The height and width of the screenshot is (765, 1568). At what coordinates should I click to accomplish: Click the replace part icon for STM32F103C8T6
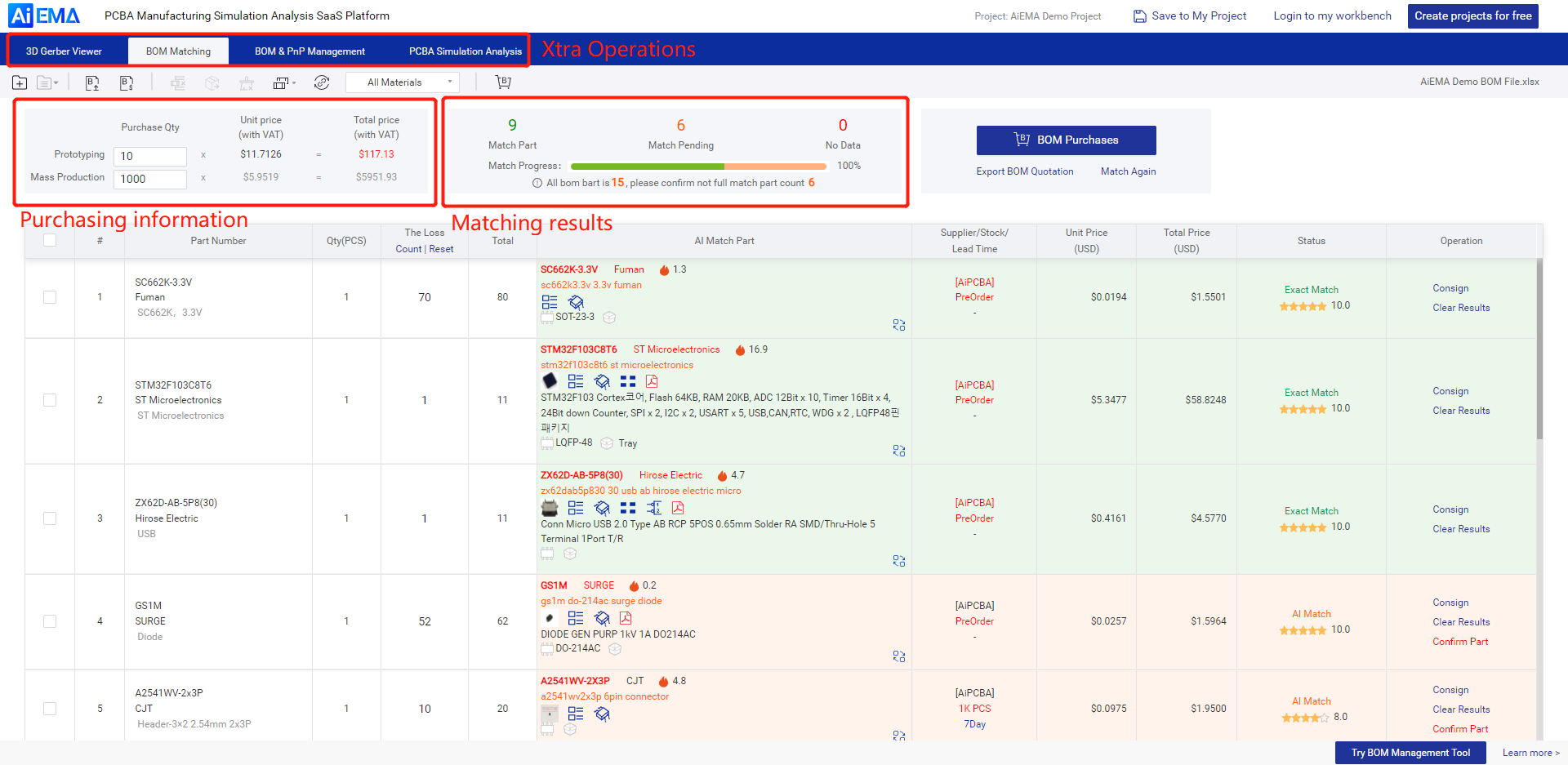(898, 451)
